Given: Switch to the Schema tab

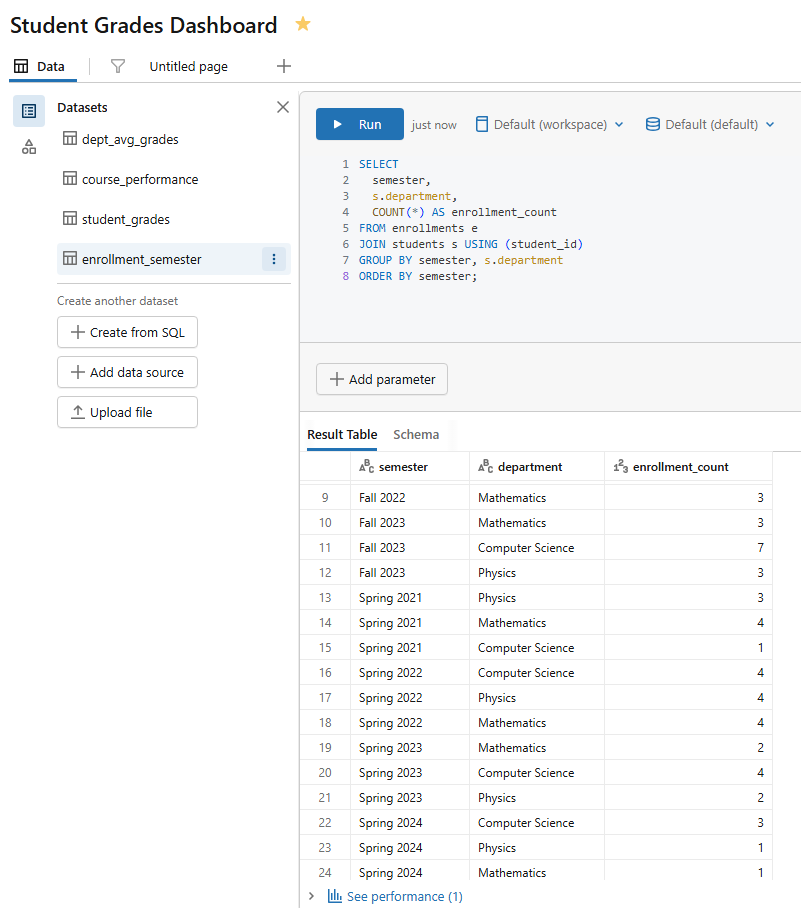Looking at the screenshot, I should pyautogui.click(x=416, y=434).
